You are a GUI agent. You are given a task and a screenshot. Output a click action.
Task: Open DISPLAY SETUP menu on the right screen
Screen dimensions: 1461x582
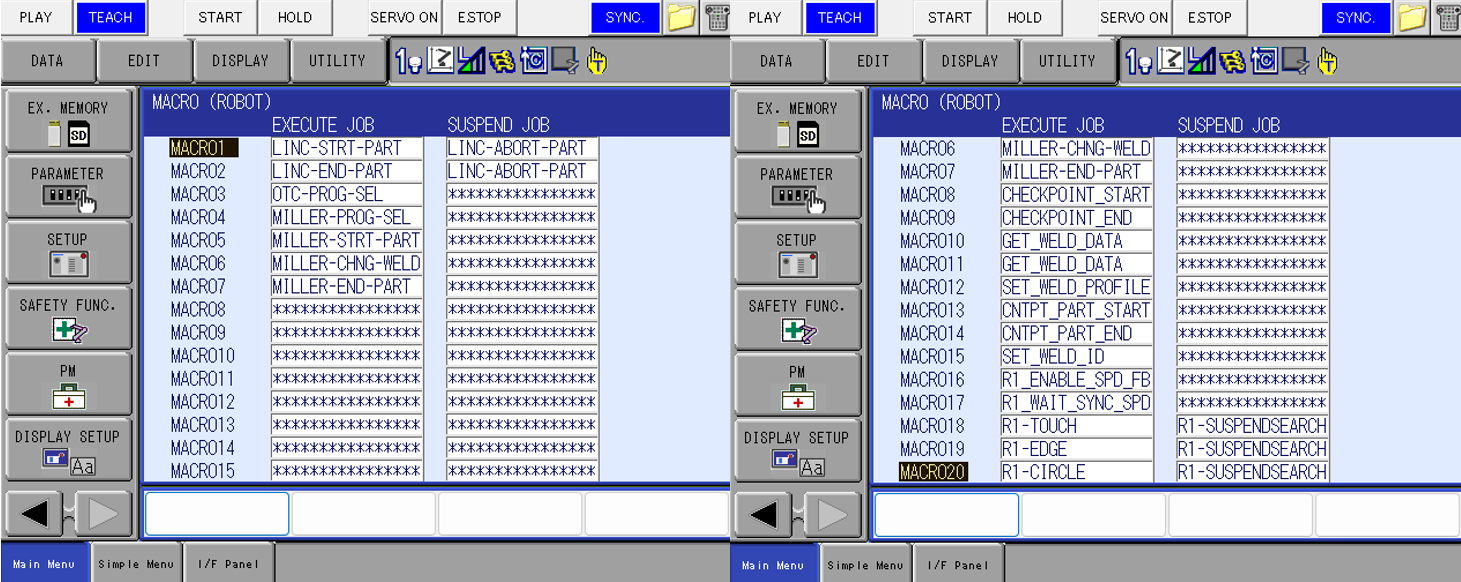797,449
